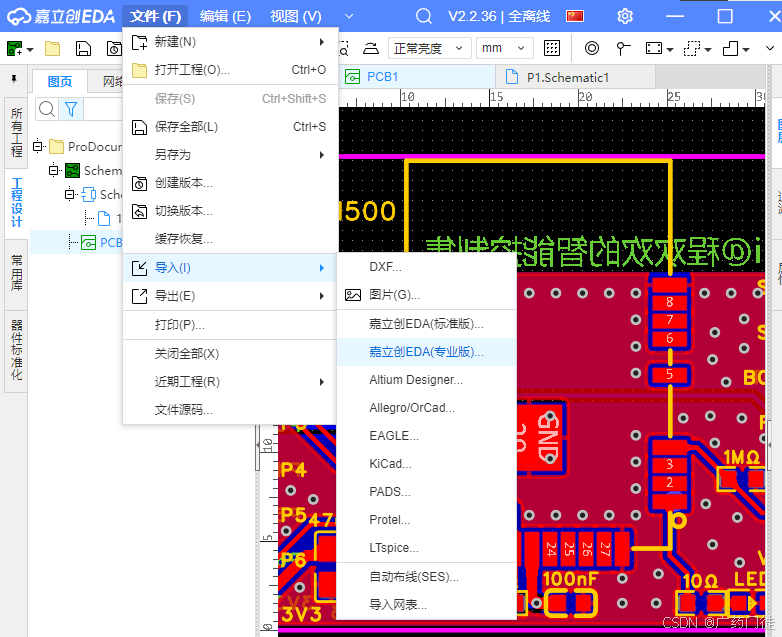Switch to the PCB1 document tab
This screenshot has height=637, width=782.
tap(418, 77)
